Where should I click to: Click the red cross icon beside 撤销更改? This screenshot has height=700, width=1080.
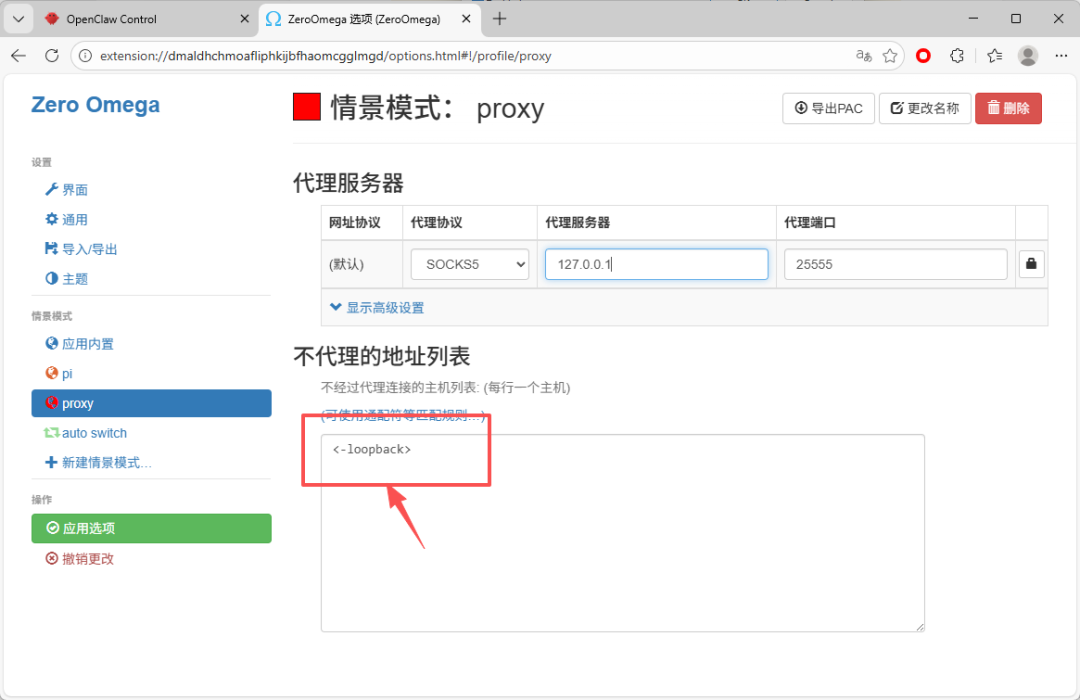(x=50, y=559)
